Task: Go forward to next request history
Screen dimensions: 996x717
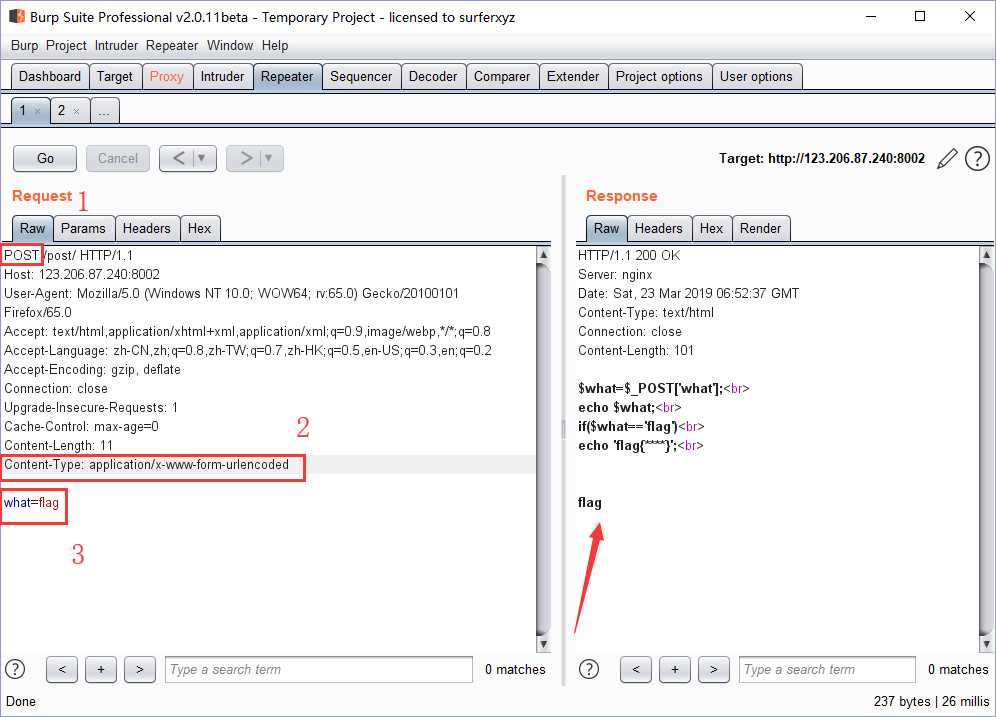Action: tap(246, 158)
